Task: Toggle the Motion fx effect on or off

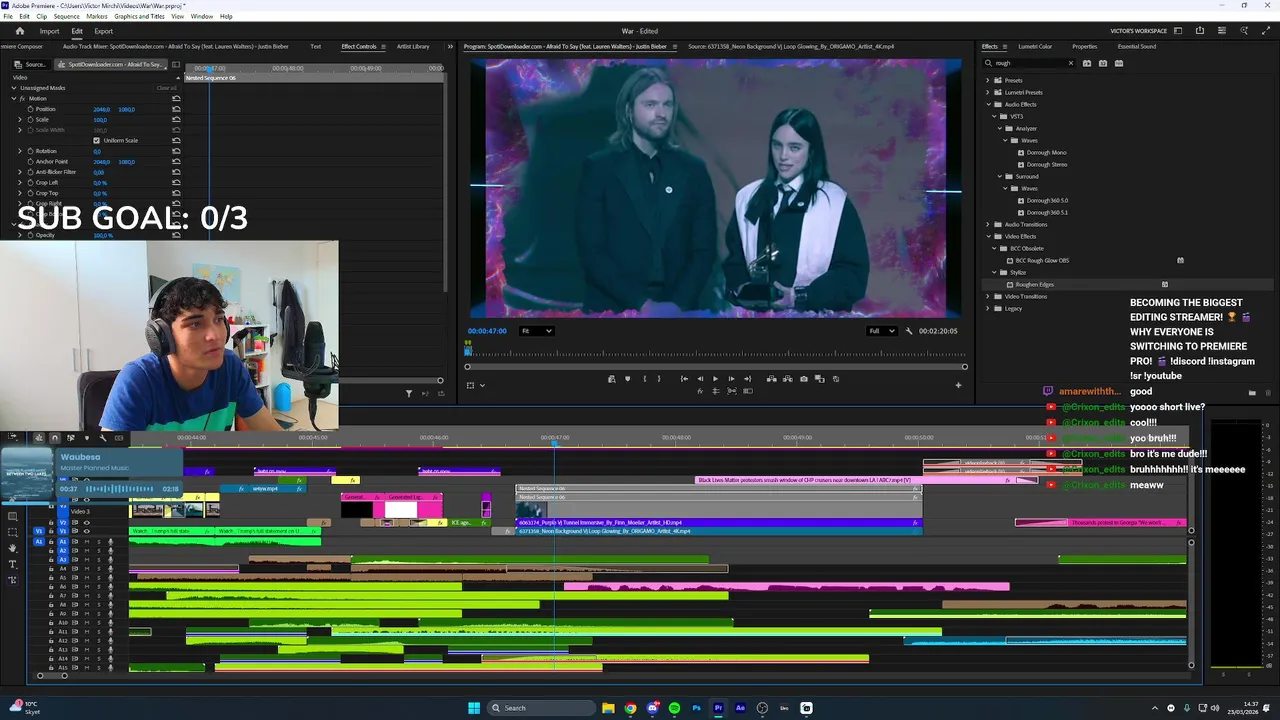Action: click(22, 98)
